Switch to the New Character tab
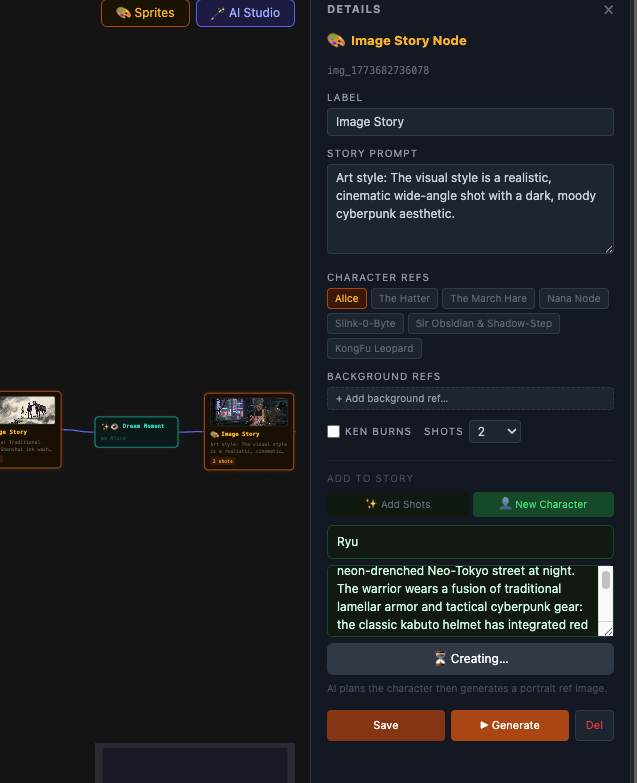Screen dimensions: 637x783 pyautogui.click(x=543, y=504)
